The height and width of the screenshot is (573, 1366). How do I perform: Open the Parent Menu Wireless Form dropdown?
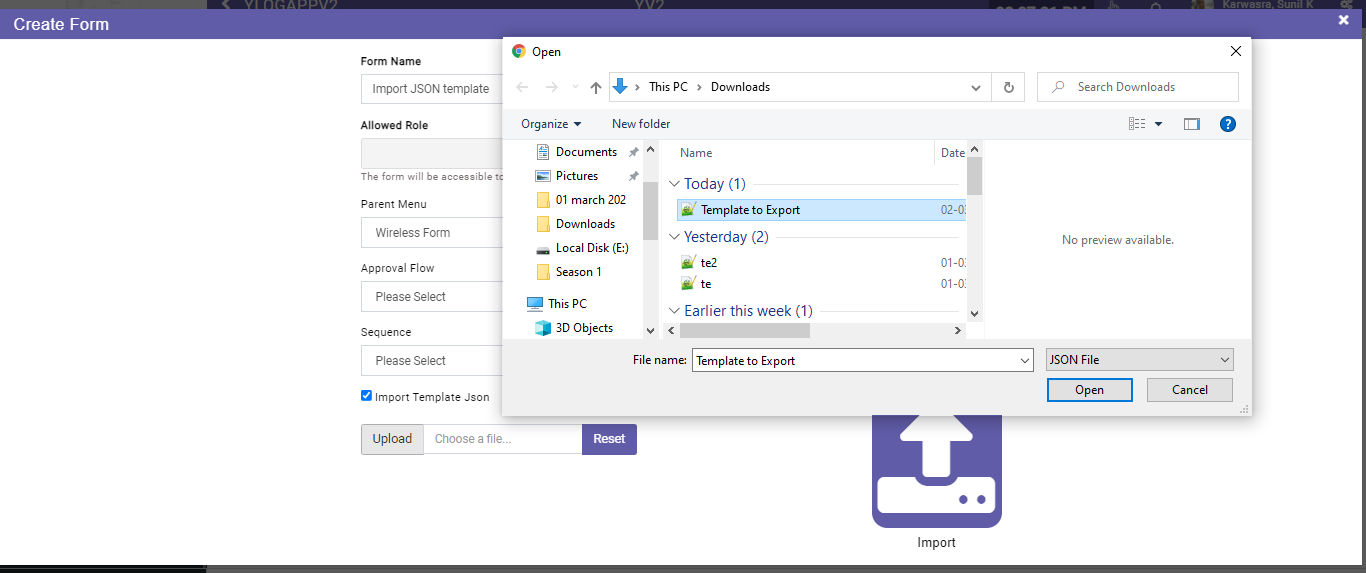(x=431, y=233)
